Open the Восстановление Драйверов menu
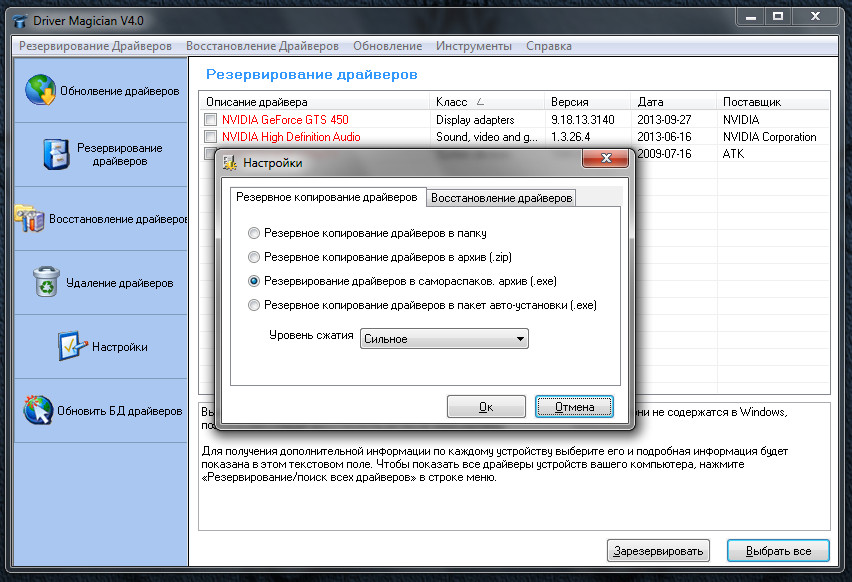Viewport: 852px width, 582px height. pos(262,46)
